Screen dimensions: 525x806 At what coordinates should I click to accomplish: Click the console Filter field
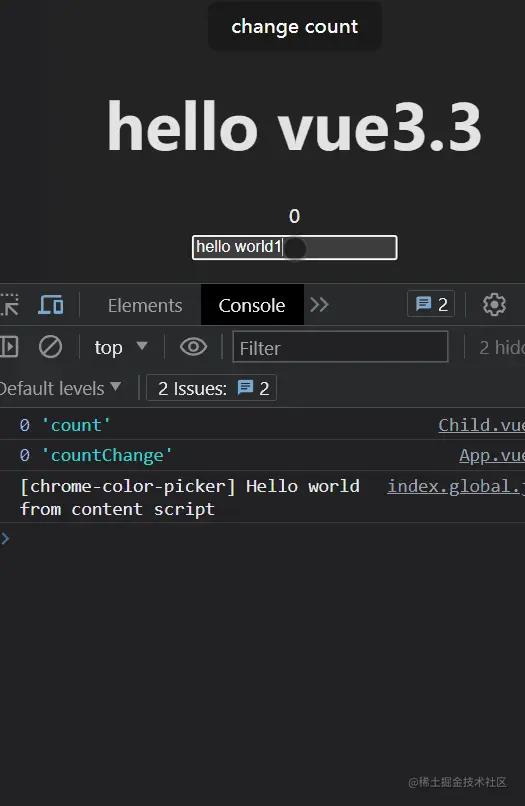[340, 347]
